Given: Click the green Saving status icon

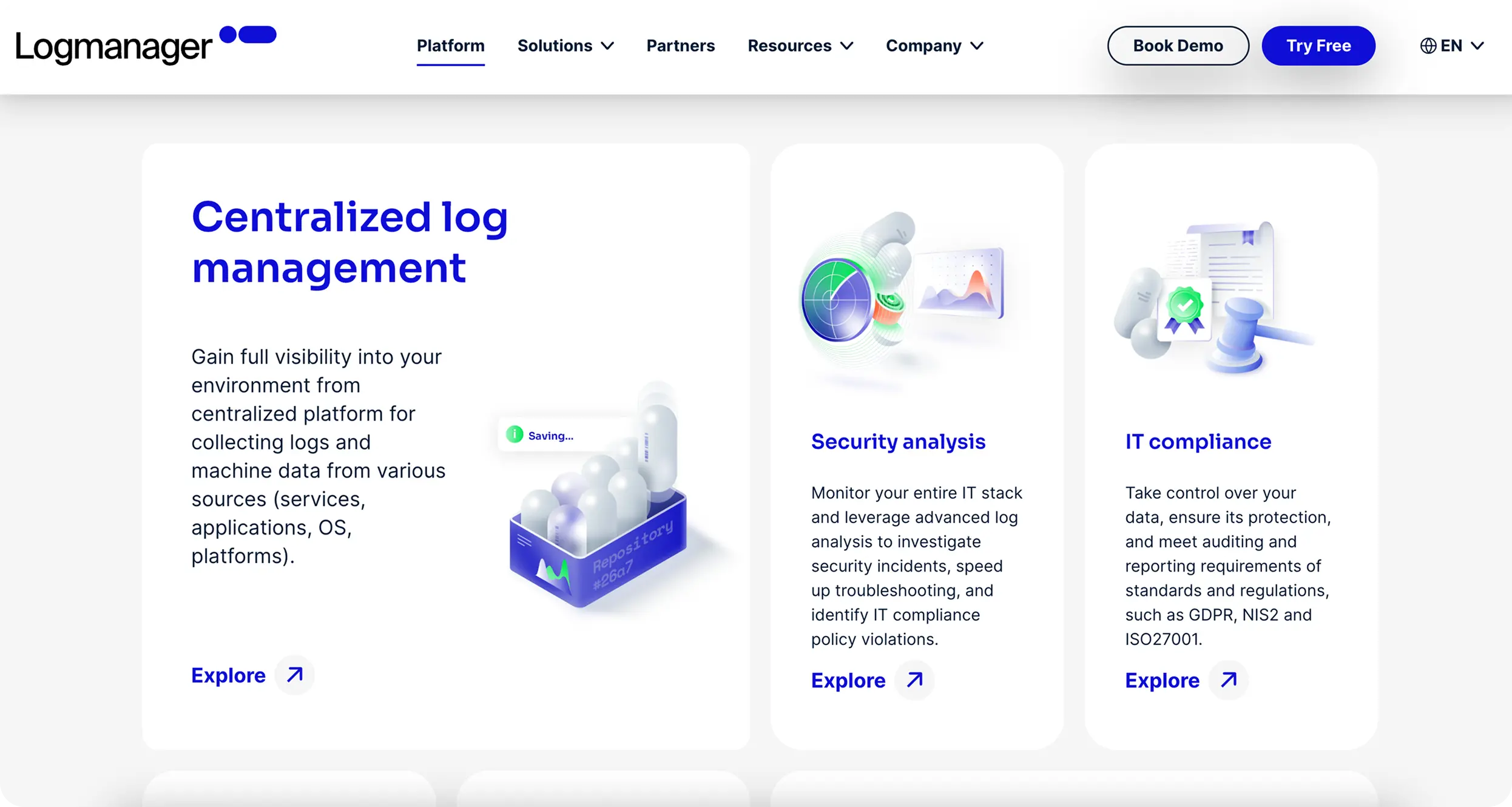Looking at the screenshot, I should coord(515,434).
